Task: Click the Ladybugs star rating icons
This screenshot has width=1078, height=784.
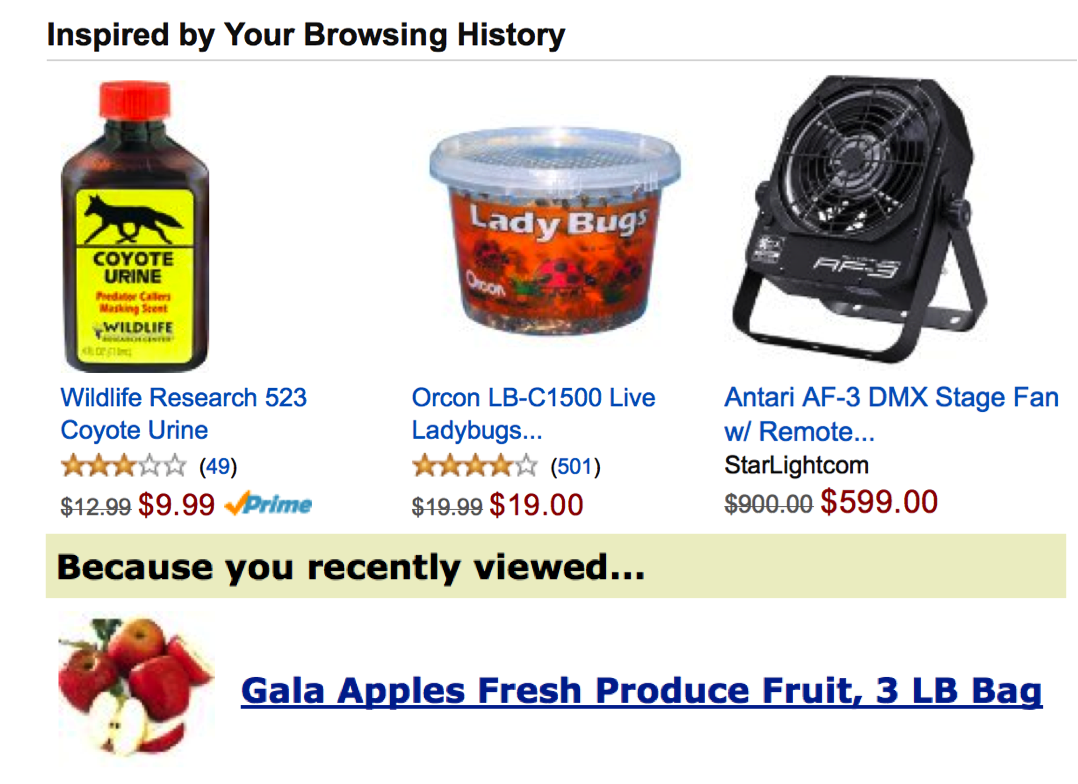Action: pos(474,466)
